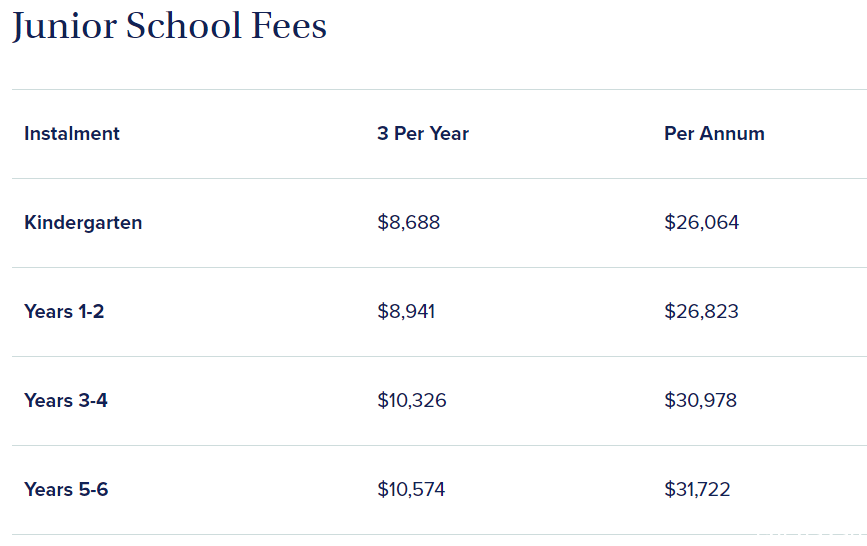The height and width of the screenshot is (546, 867).
Task: Click the $31,722 per annum value
Action: [697, 490]
